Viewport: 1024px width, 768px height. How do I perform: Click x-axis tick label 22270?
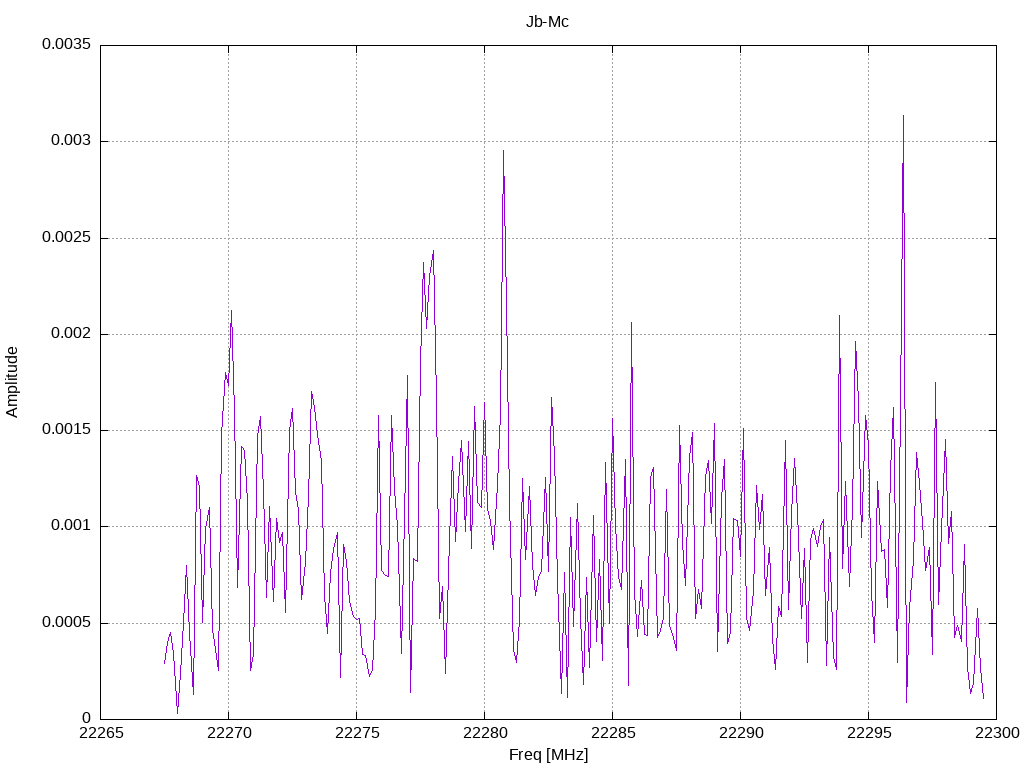229,733
